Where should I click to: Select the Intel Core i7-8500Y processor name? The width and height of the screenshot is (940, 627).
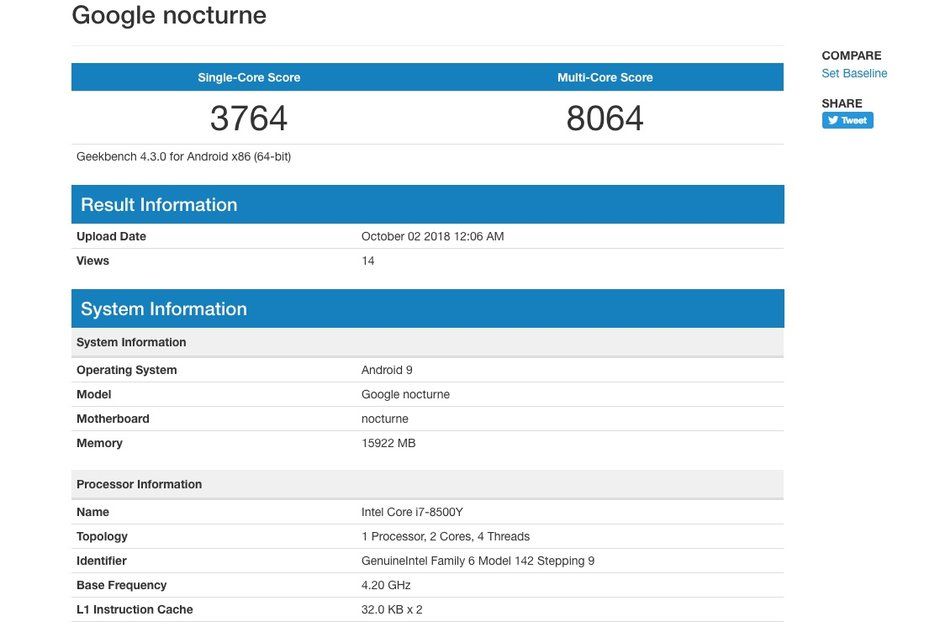coord(412,513)
